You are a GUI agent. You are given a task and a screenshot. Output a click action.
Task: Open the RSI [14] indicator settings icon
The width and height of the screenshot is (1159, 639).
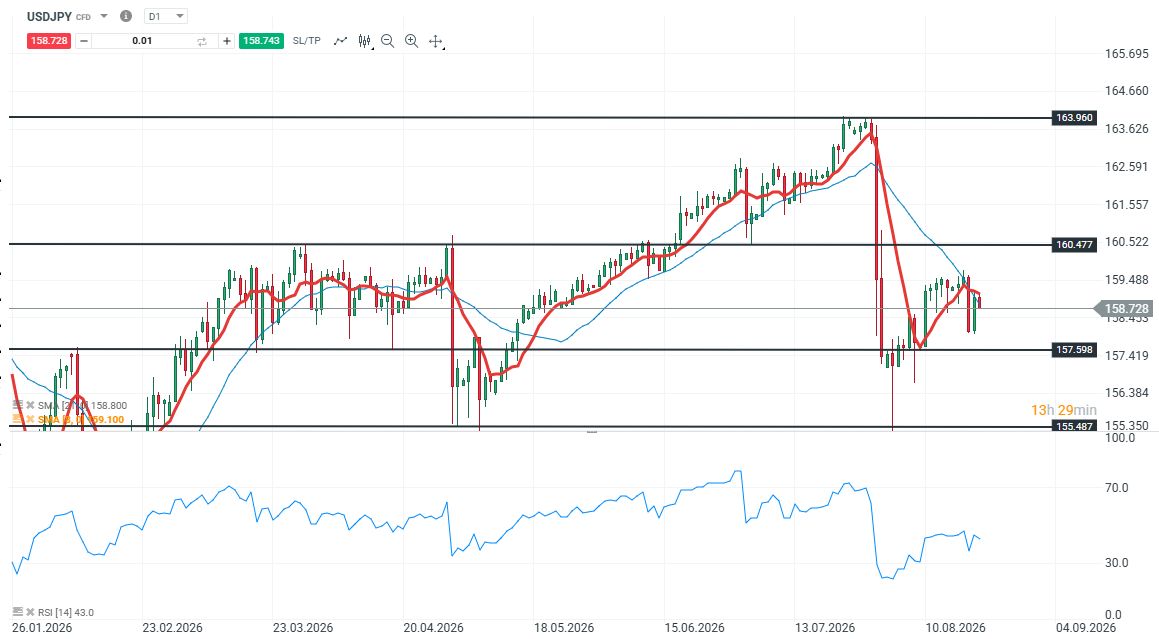[18, 612]
